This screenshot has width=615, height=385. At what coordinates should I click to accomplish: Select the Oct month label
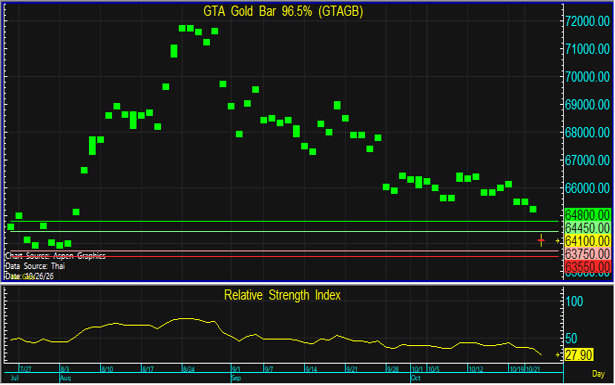coord(415,378)
